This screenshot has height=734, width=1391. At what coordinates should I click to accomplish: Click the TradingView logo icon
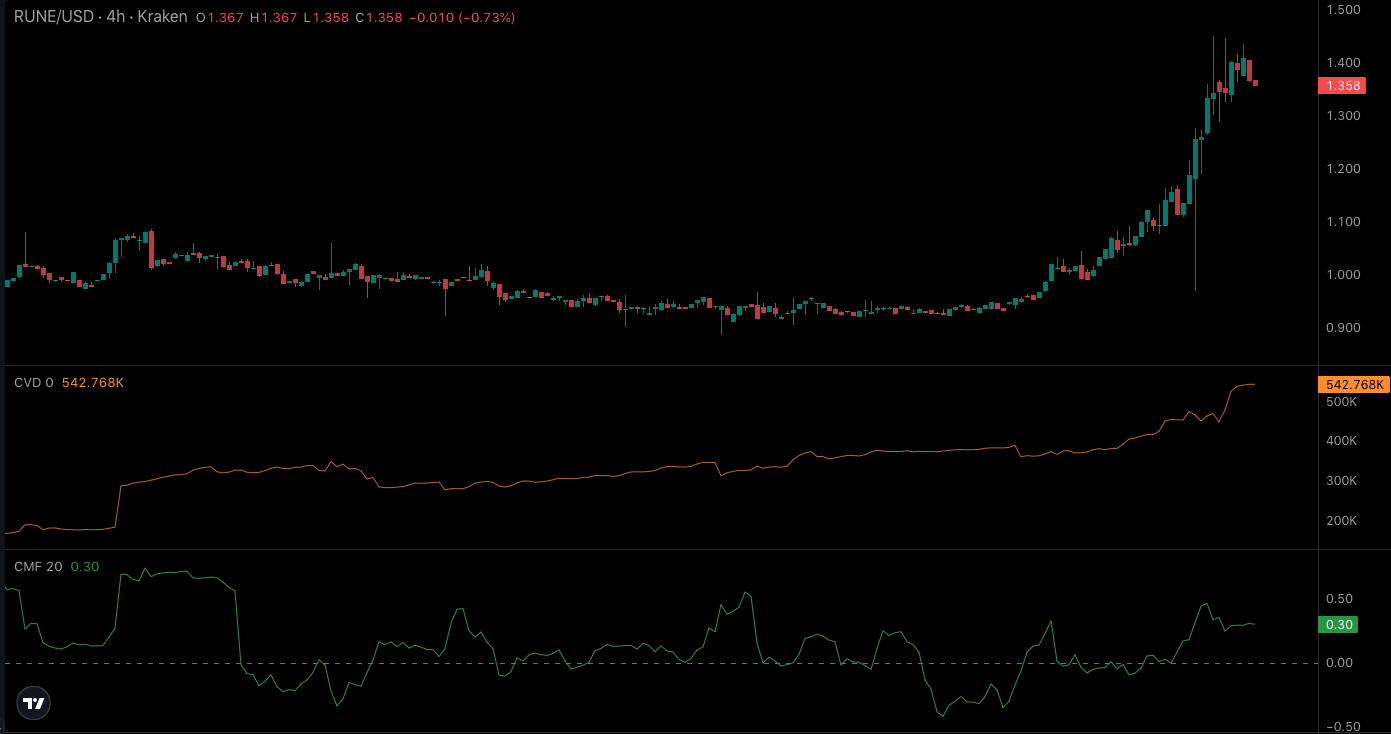34,703
